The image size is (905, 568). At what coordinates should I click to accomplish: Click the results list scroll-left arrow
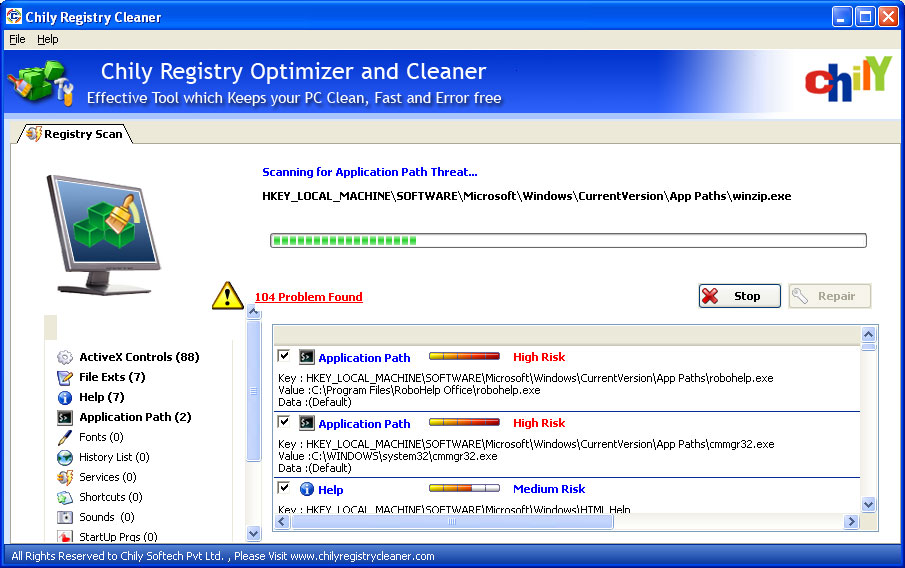pyautogui.click(x=282, y=522)
